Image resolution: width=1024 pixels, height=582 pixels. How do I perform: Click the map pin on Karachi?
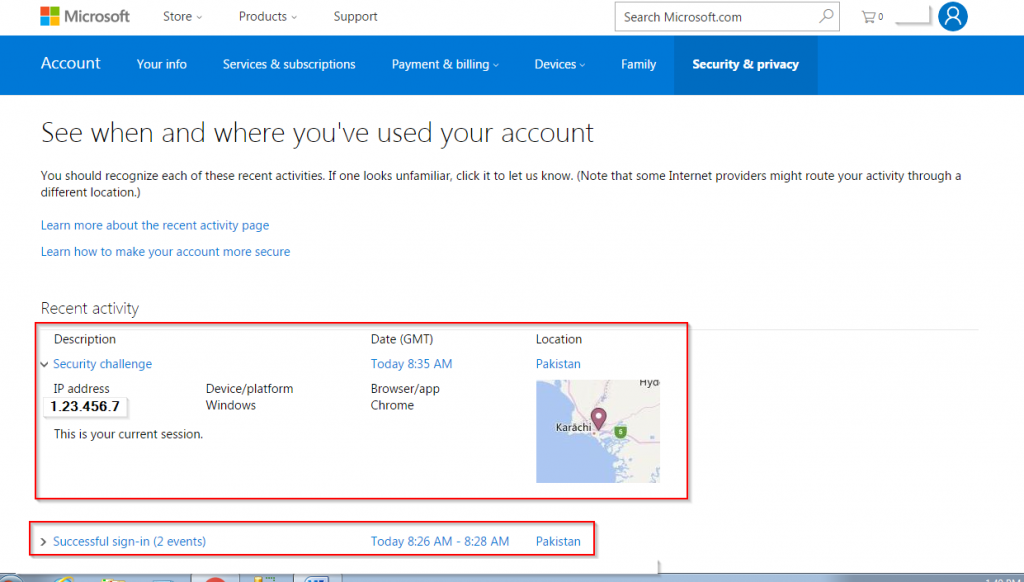click(599, 419)
